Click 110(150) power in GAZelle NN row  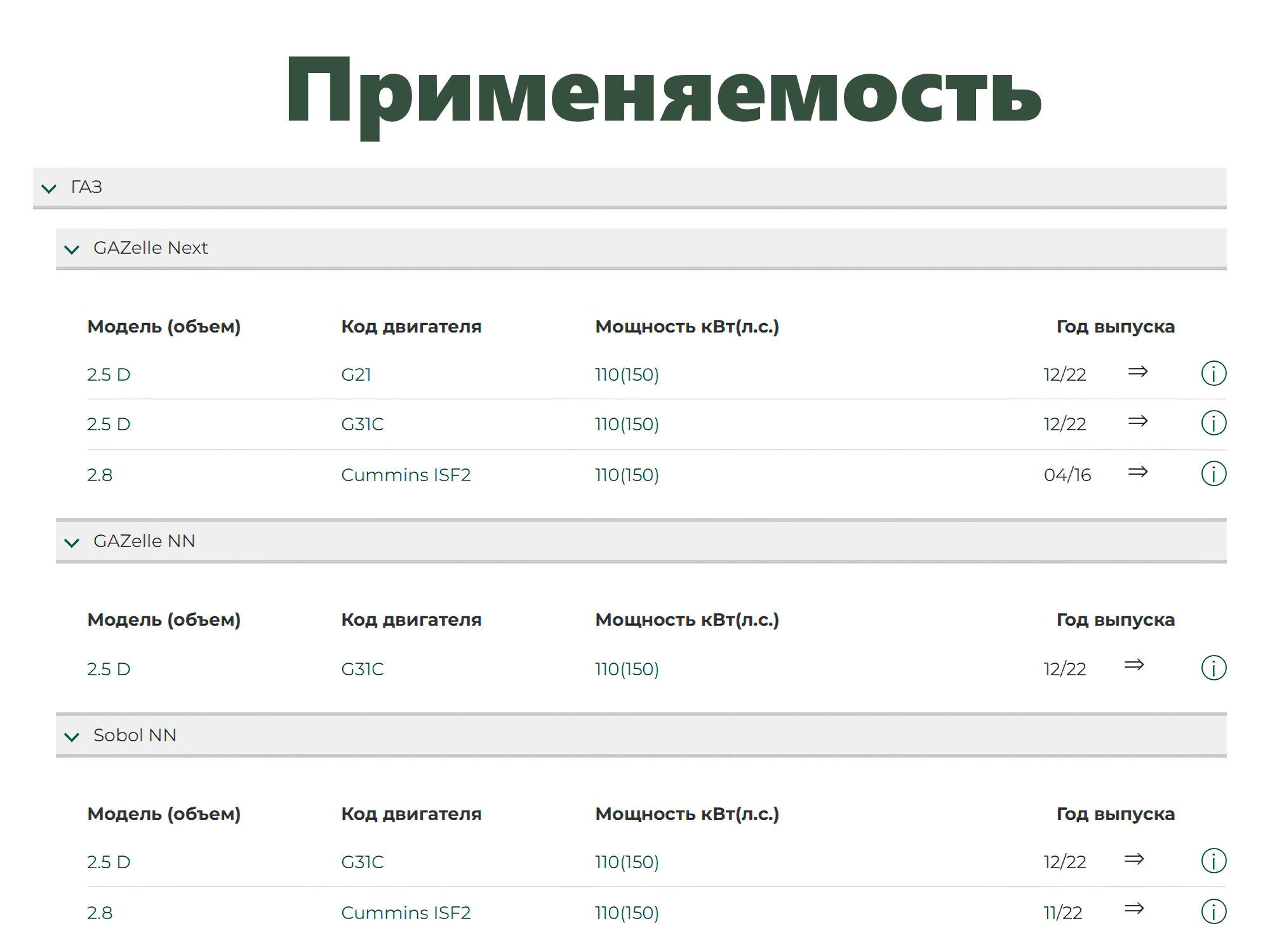coord(627,669)
